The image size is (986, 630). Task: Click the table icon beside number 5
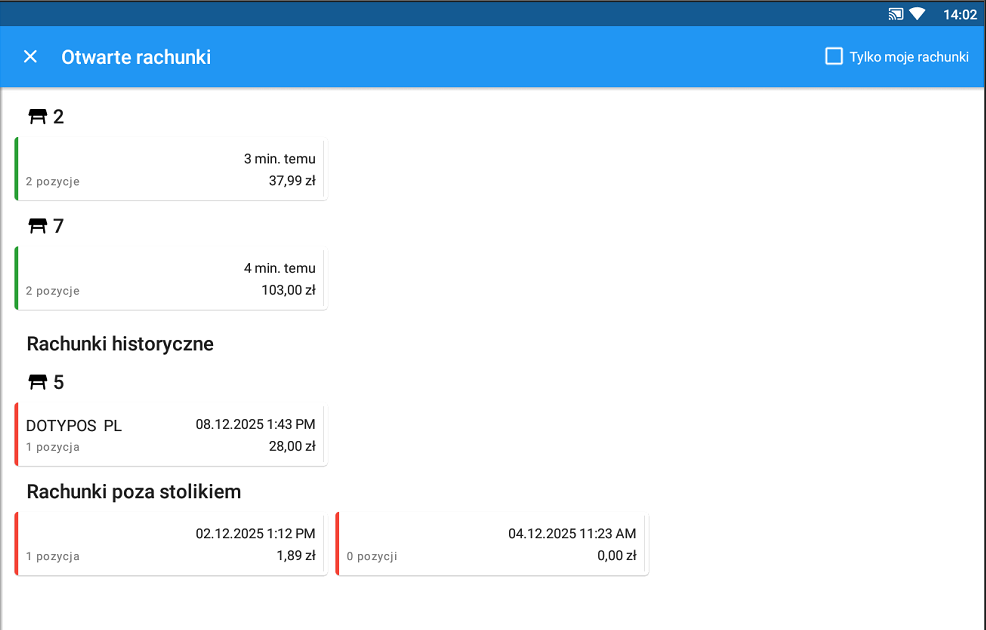(x=38, y=383)
